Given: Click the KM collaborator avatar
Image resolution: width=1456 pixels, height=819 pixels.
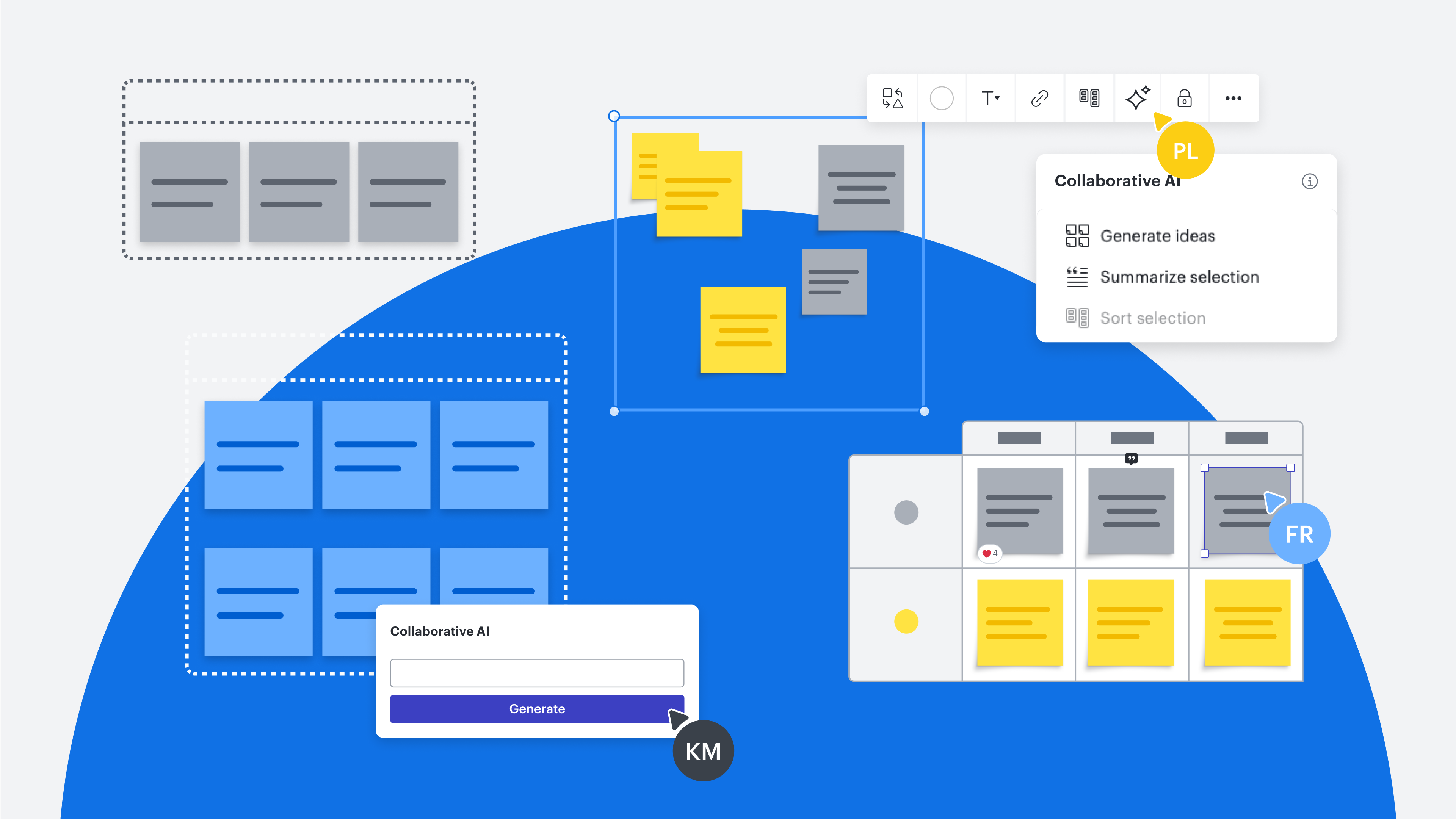Looking at the screenshot, I should (703, 751).
